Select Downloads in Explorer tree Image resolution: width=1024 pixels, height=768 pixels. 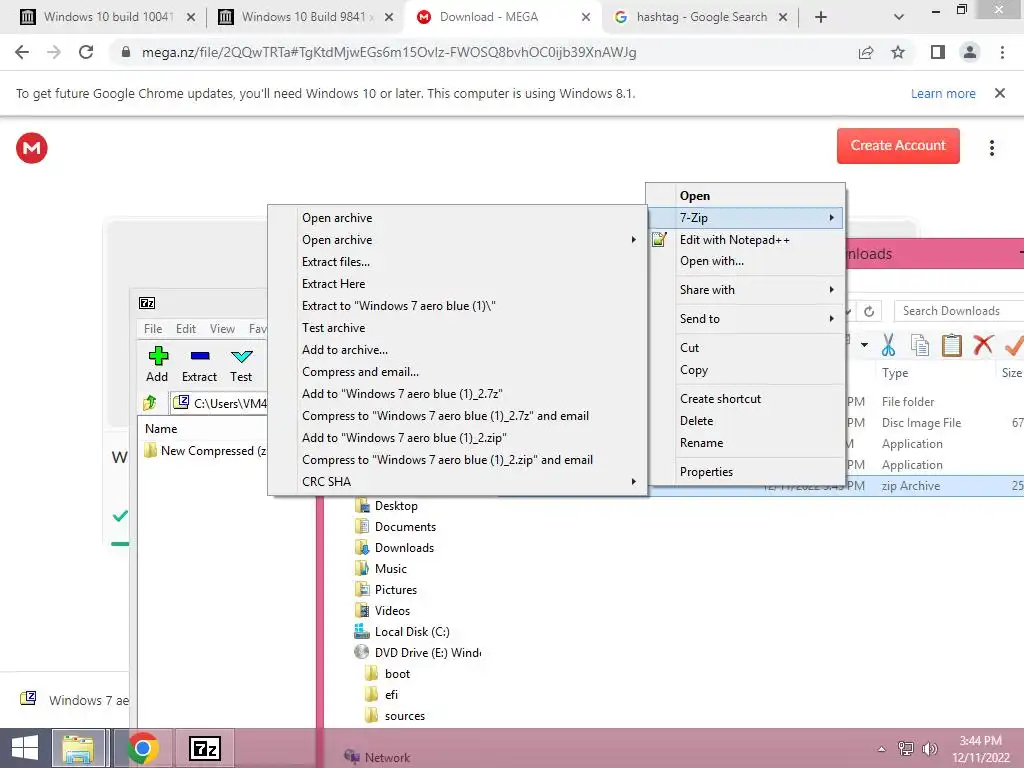point(404,548)
